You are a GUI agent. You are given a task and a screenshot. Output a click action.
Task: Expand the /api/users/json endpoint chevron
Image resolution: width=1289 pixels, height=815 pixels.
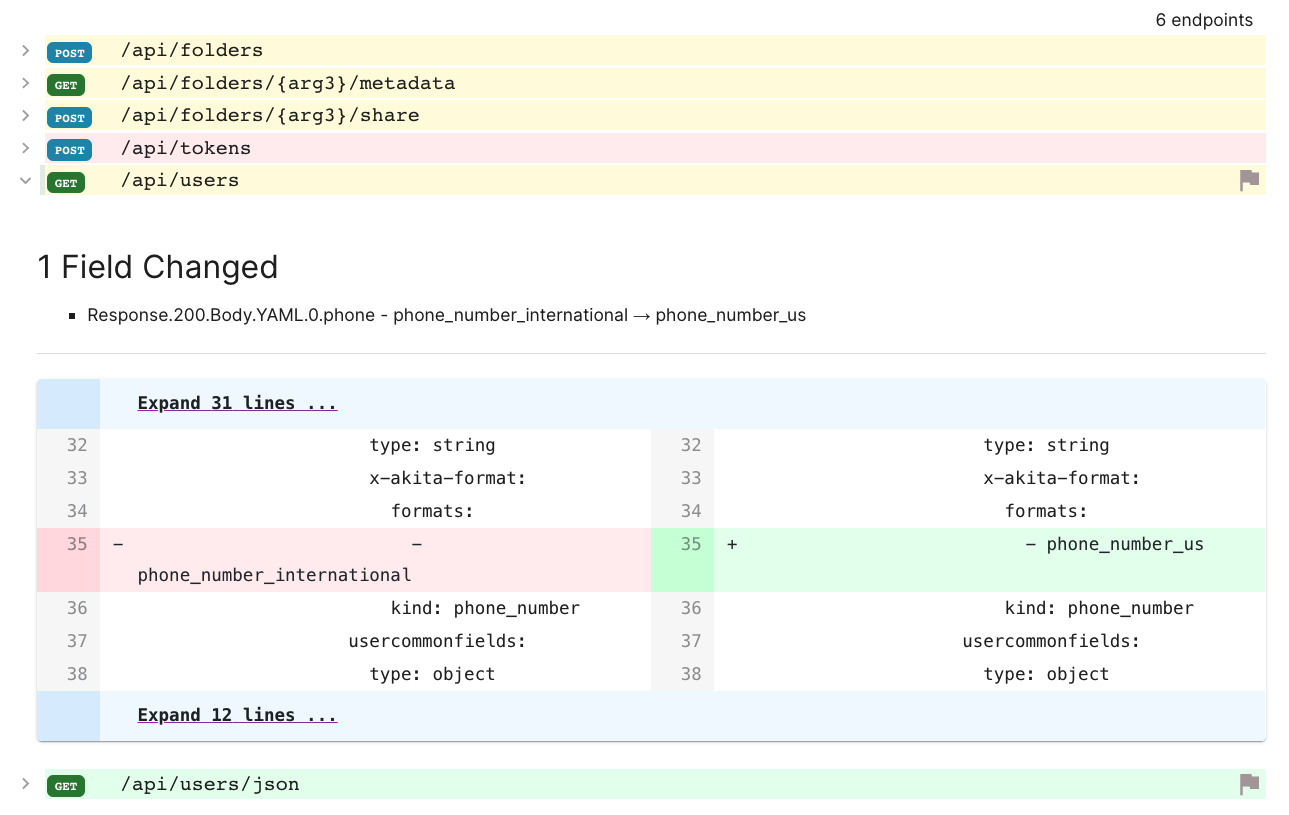tap(26, 784)
